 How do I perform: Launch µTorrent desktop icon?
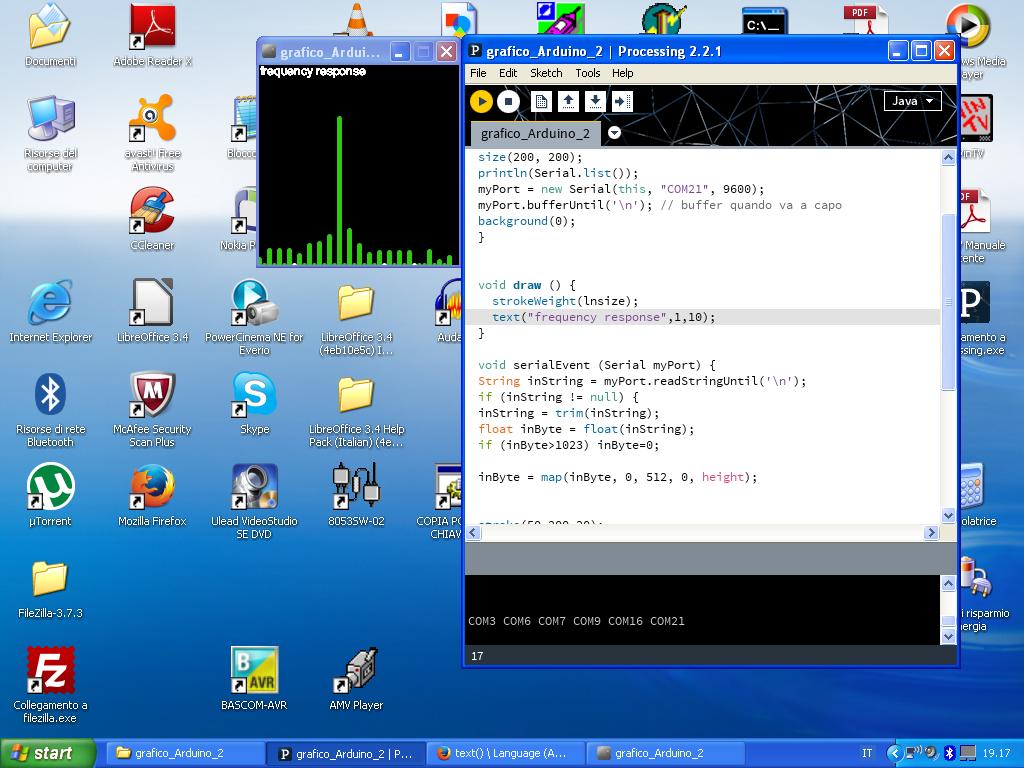click(x=50, y=494)
